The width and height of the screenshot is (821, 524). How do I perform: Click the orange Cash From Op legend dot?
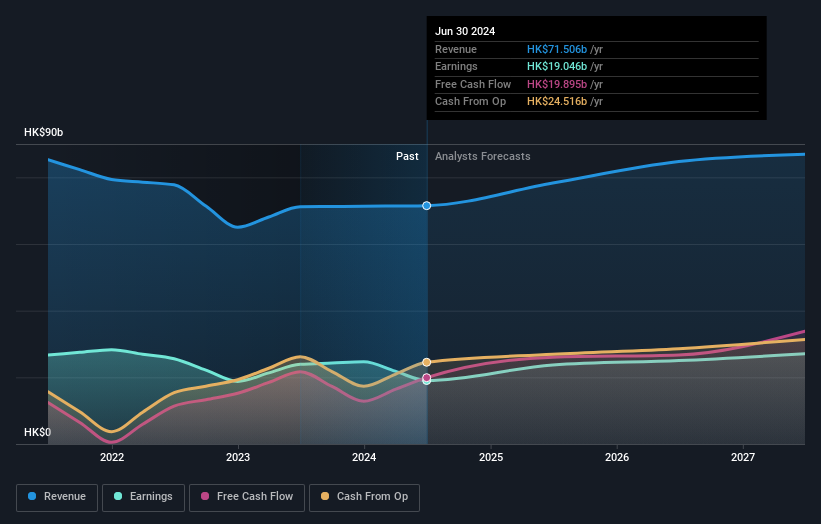[325, 496]
